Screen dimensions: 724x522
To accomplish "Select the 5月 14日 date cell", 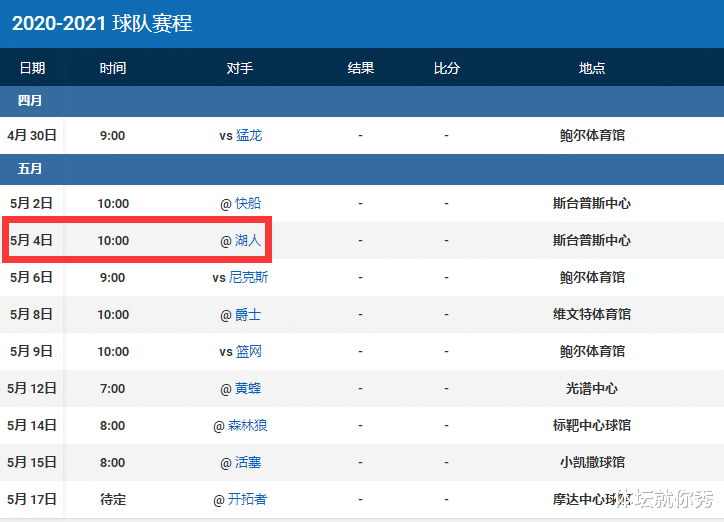I will [32, 425].
